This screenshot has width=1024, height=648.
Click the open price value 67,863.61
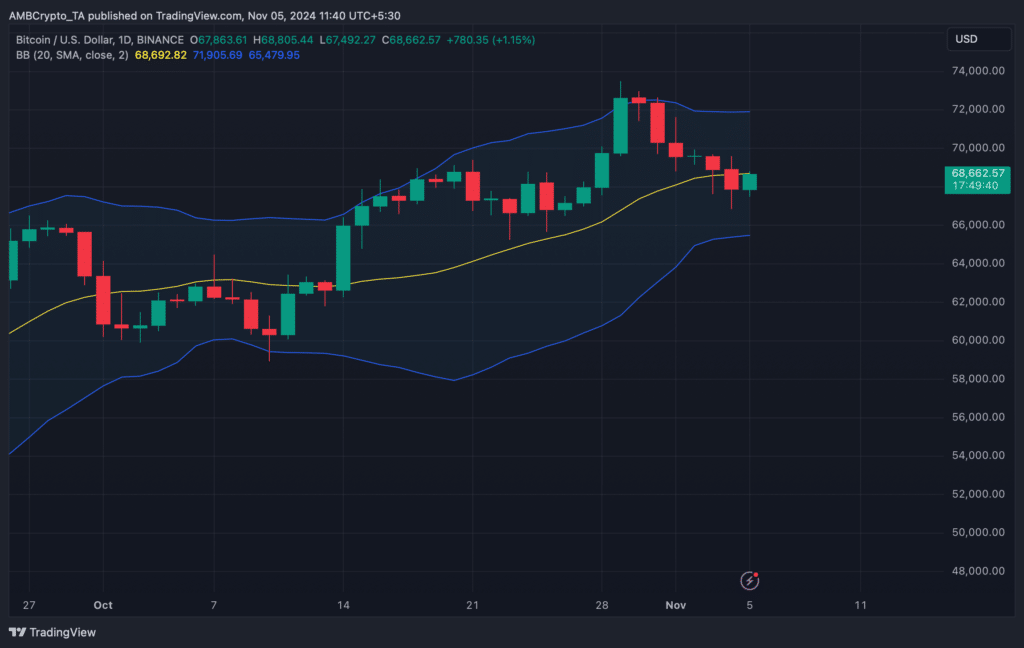tap(223, 40)
